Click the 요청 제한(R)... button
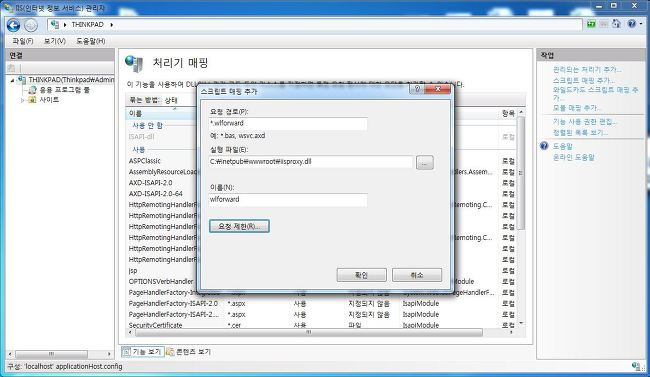Viewport: 650px width, 377px height. (239, 226)
